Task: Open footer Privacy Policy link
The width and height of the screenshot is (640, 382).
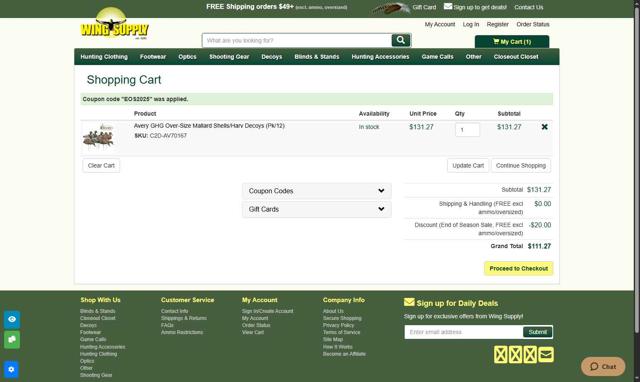Action: [338, 325]
